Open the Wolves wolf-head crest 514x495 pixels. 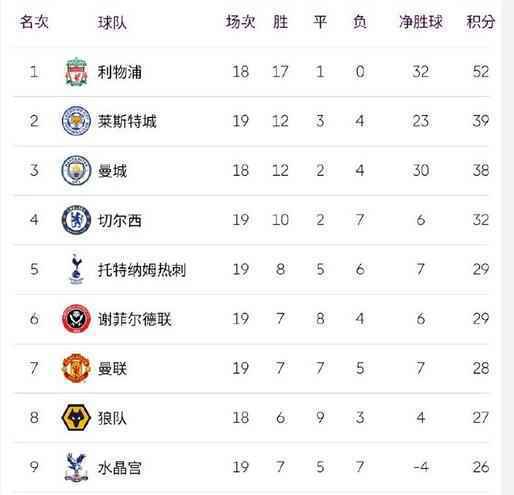click(76, 417)
